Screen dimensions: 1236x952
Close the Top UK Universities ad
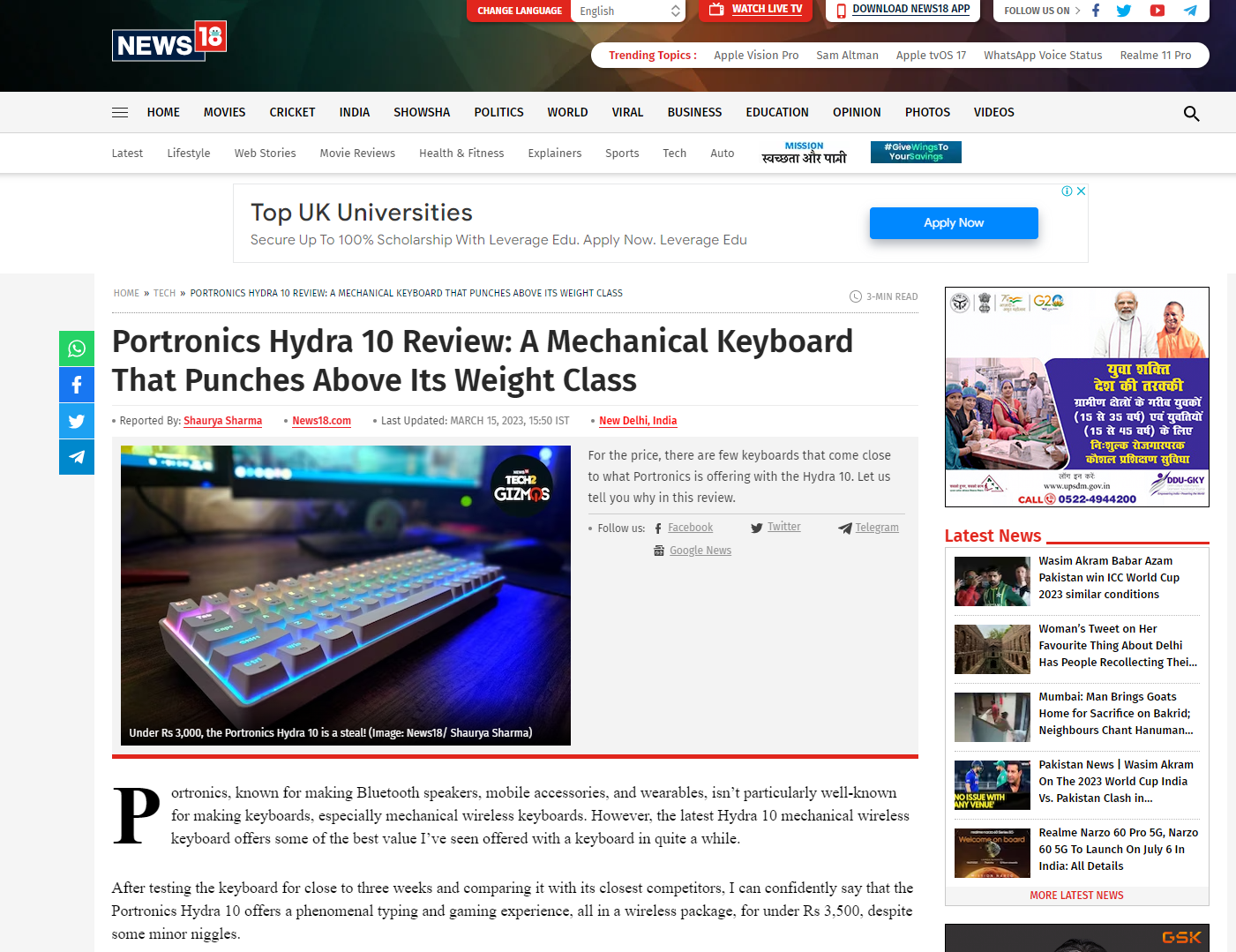(x=1081, y=191)
